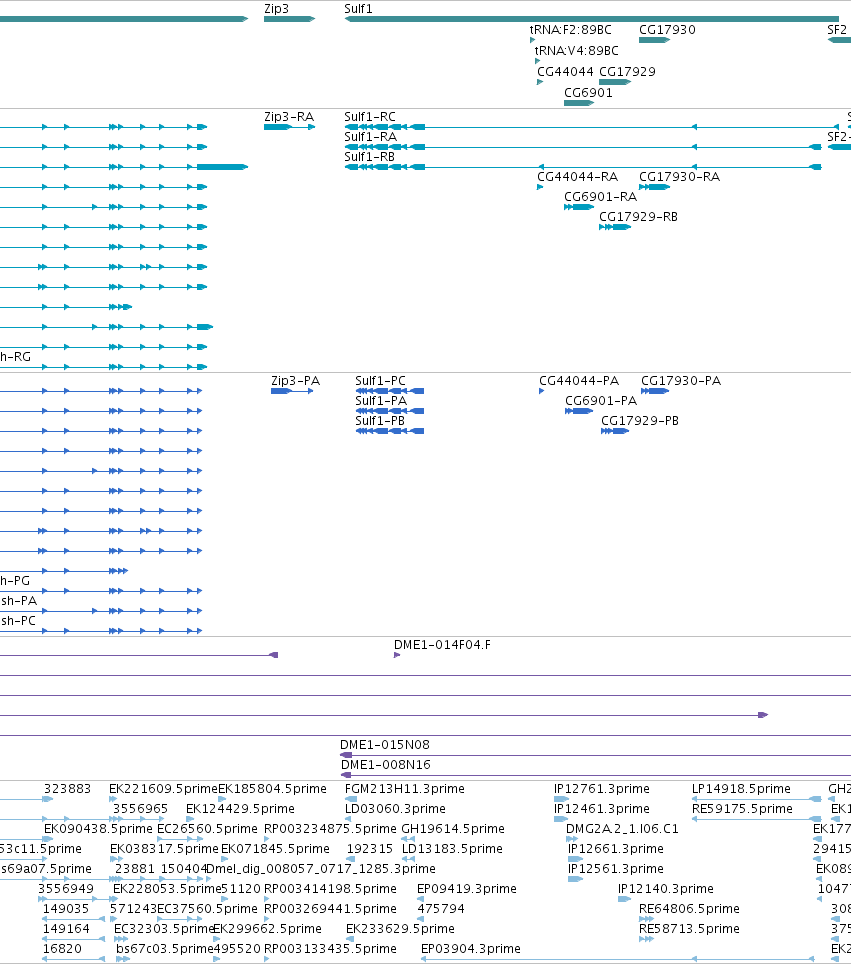The height and width of the screenshot is (964, 851).
Task: Click the GH19614.5prime EST label
Action: click(453, 828)
